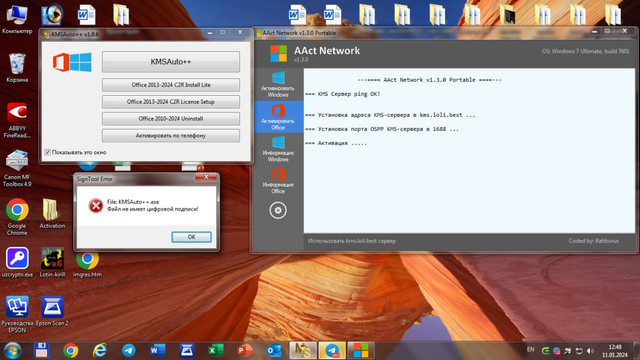The width and height of the screenshot is (640, 360).
Task: Open Office Information in AAct sidebar
Action: point(278,181)
